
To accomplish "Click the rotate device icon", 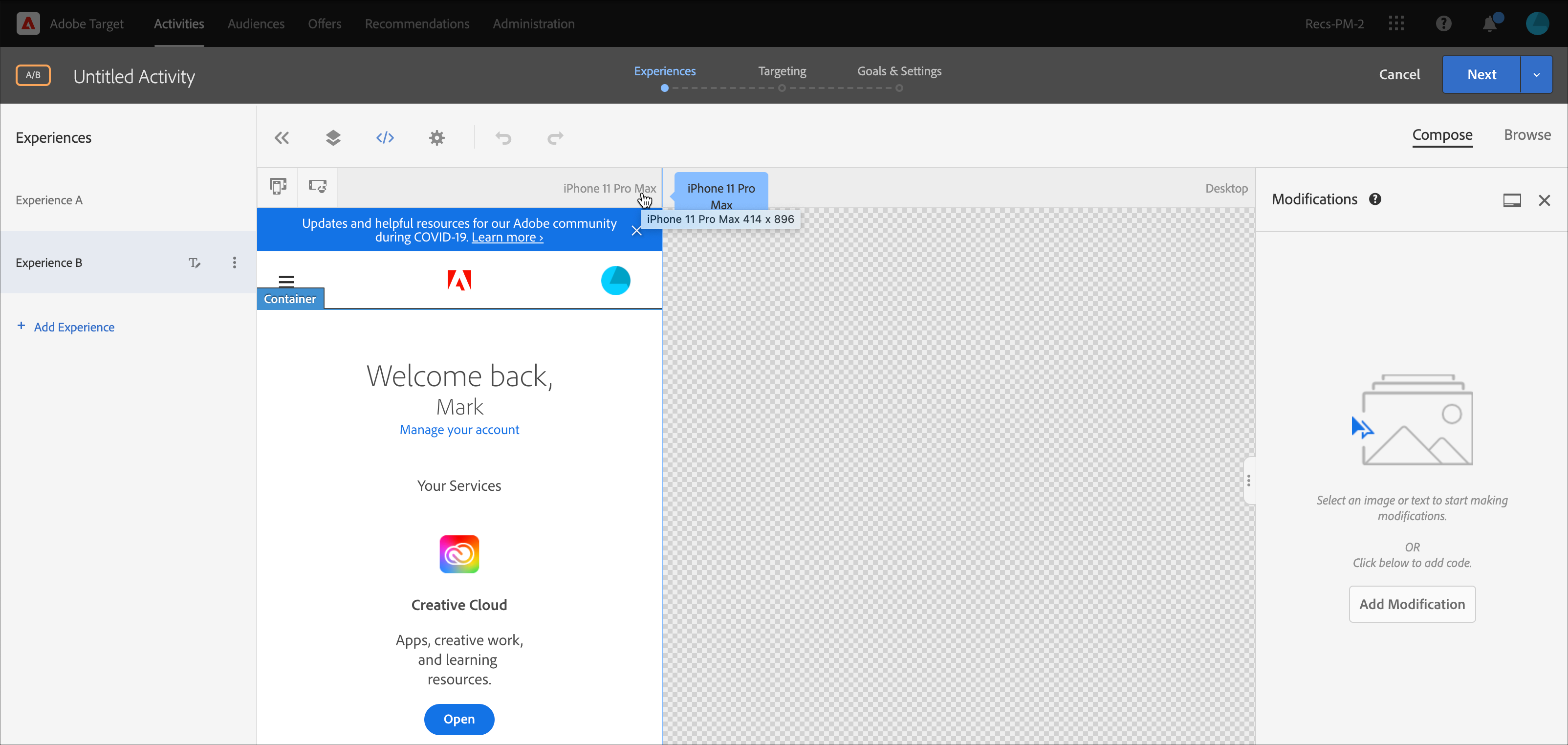I will point(317,186).
